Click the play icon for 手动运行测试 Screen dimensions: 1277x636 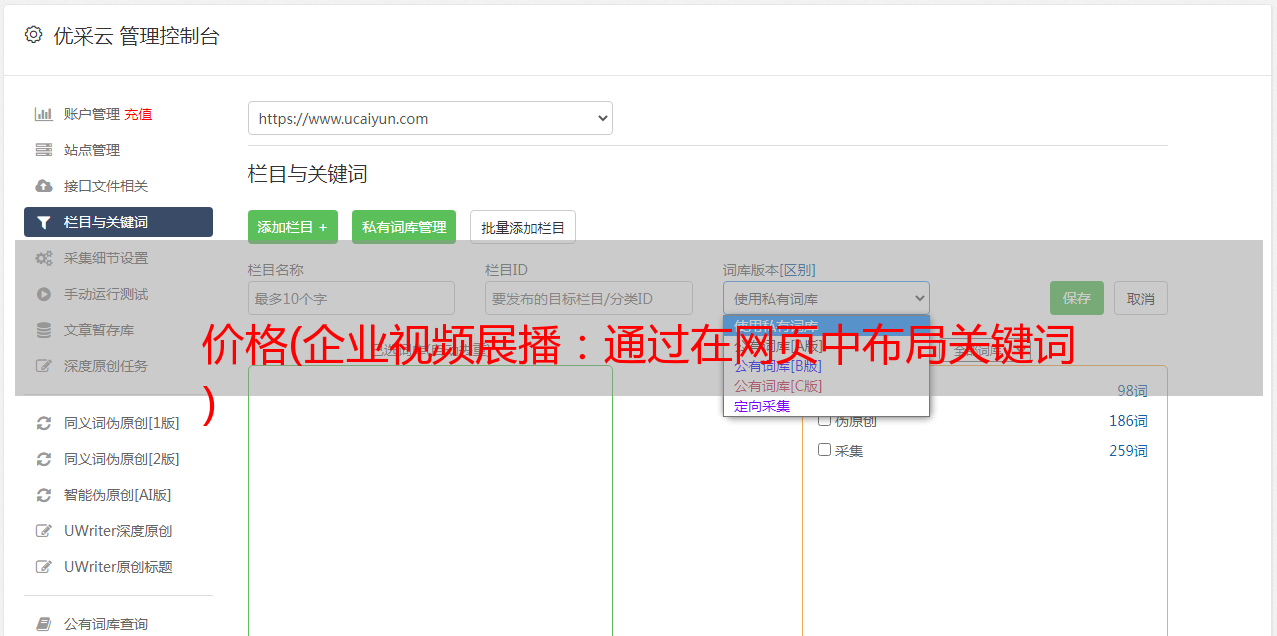44,294
